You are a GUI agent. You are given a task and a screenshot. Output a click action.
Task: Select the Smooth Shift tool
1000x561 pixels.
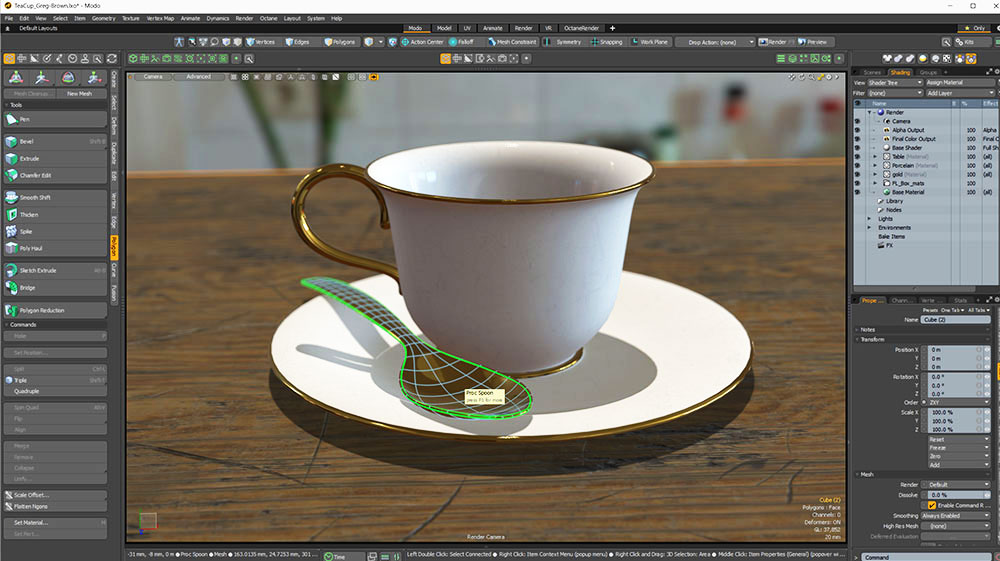(55, 198)
